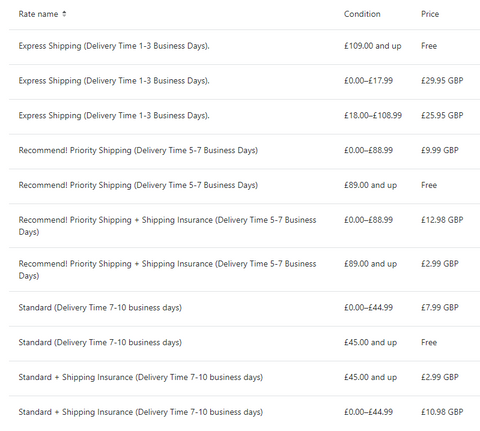This screenshot has width=480, height=431.
Task: Click the £0.00–£17.99 condition cell
Action: pos(368,81)
